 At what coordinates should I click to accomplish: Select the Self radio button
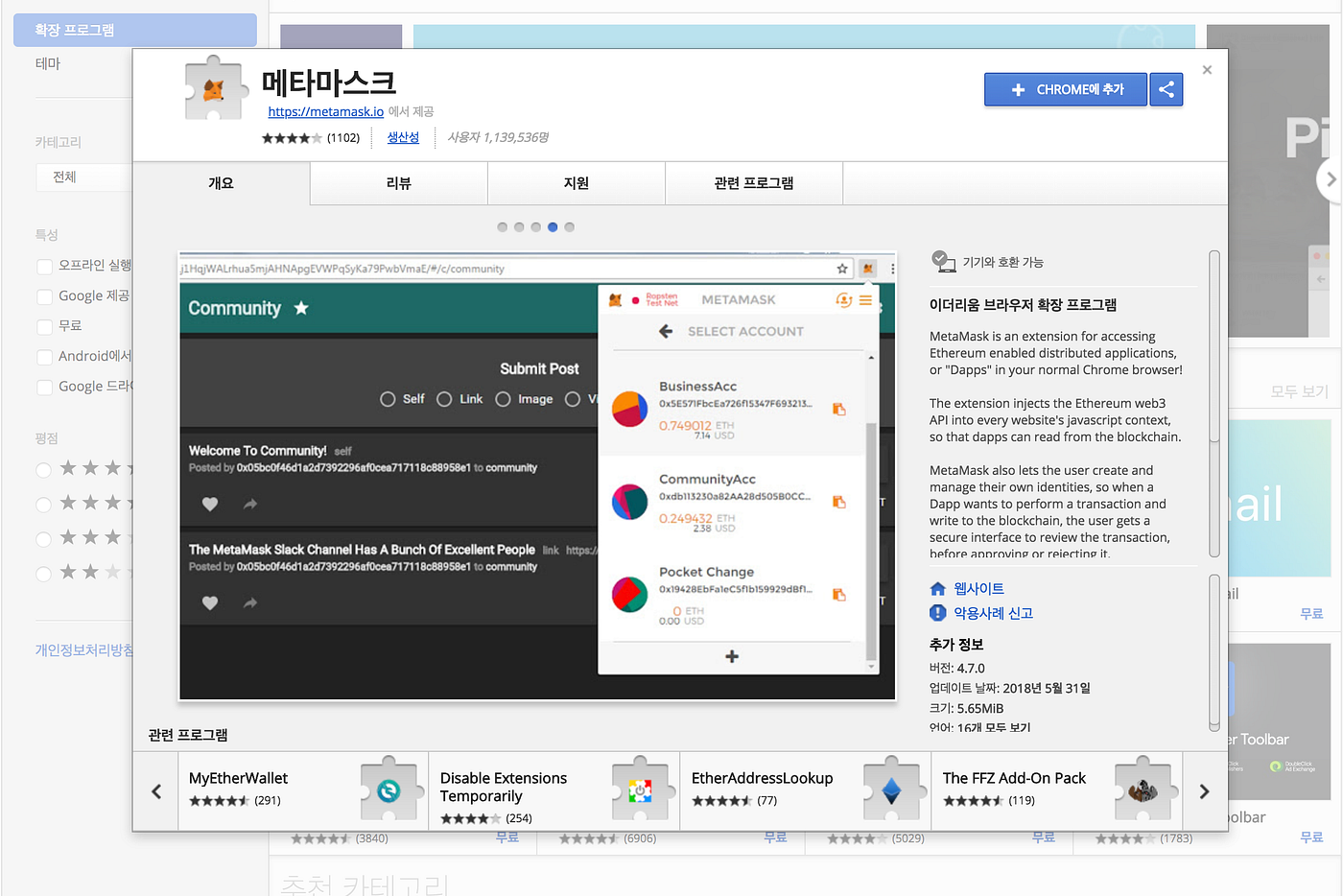(388, 399)
